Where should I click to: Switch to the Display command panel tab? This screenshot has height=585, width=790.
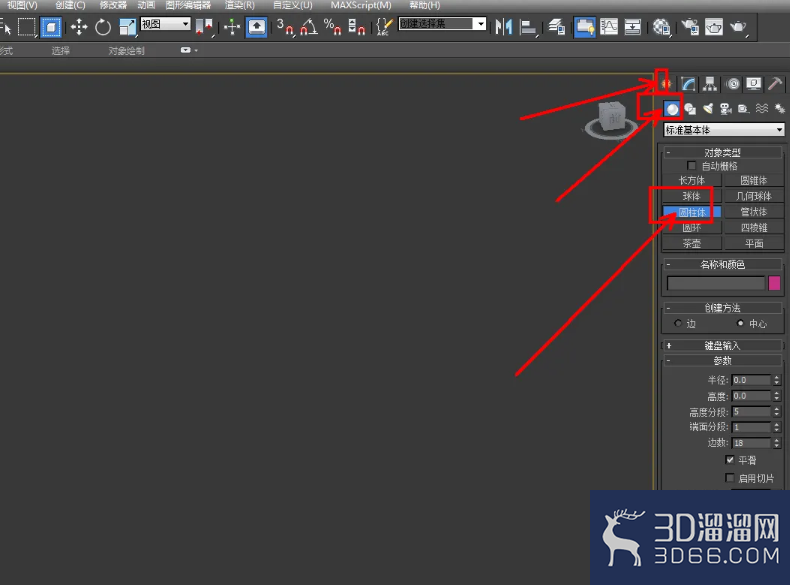753,84
